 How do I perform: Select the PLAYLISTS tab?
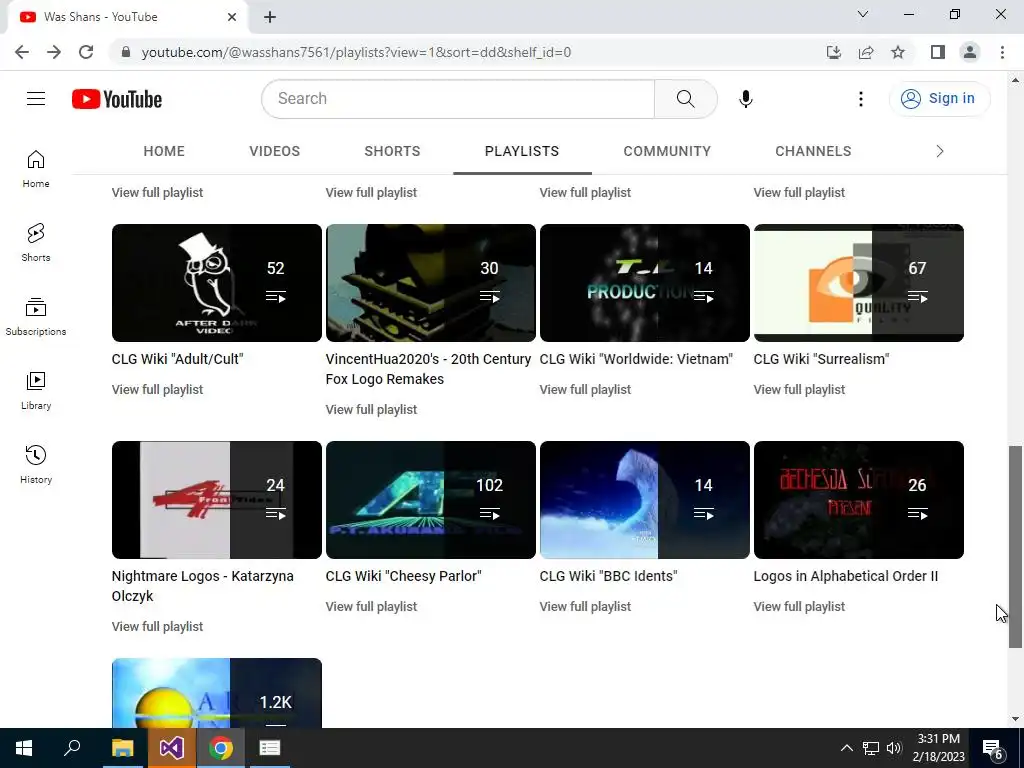[x=522, y=151]
